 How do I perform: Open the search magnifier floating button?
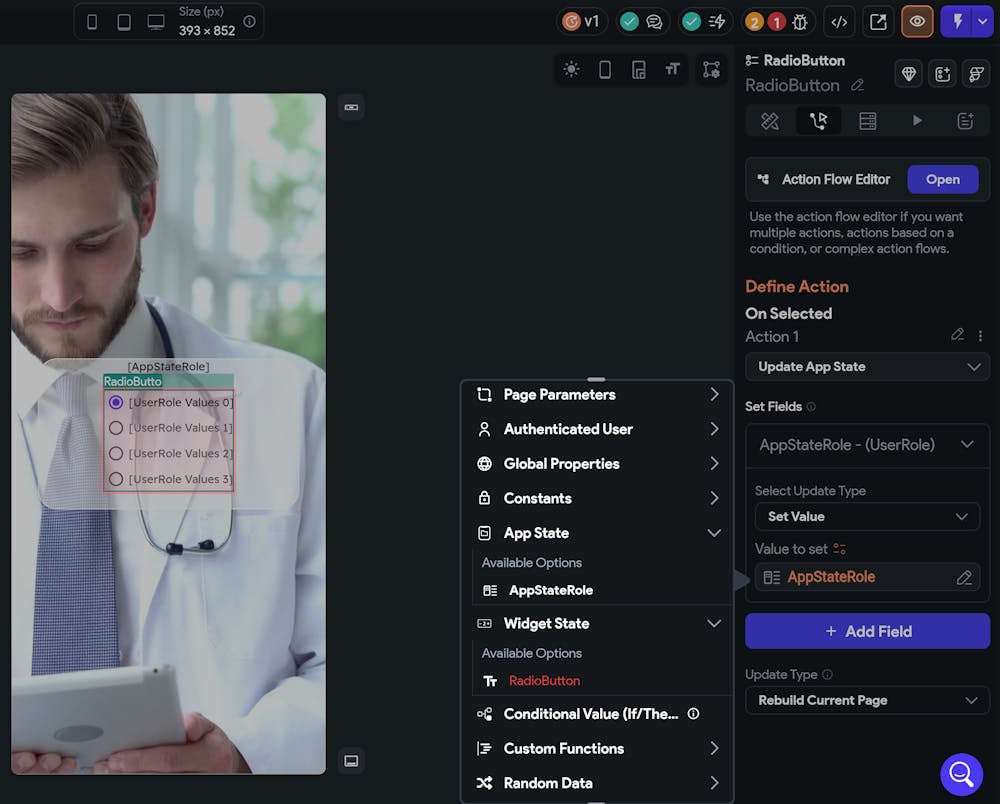pyautogui.click(x=961, y=775)
